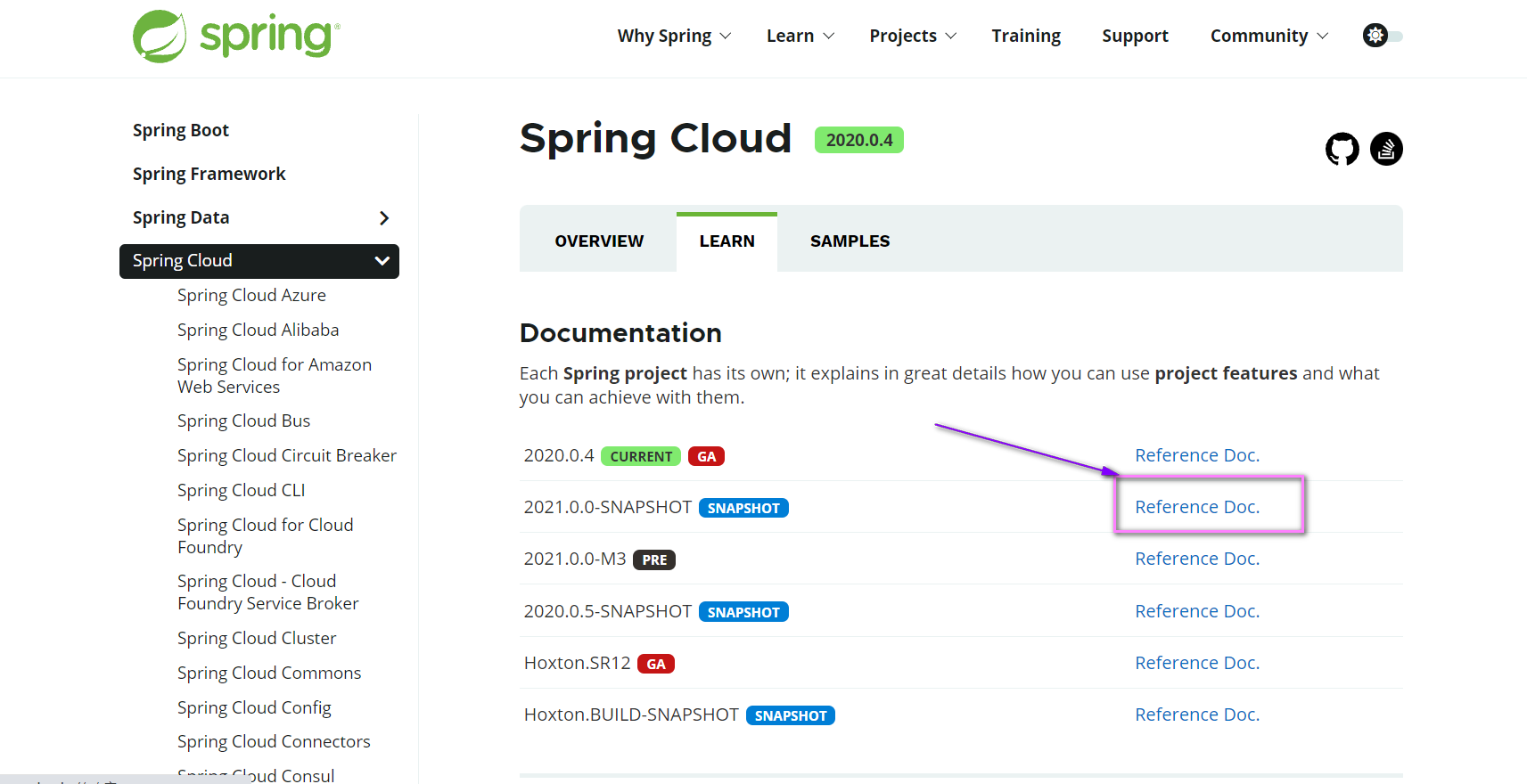1527x784 pixels.
Task: Open Reference Doc for 2020.0.4
Action: [1197, 455]
